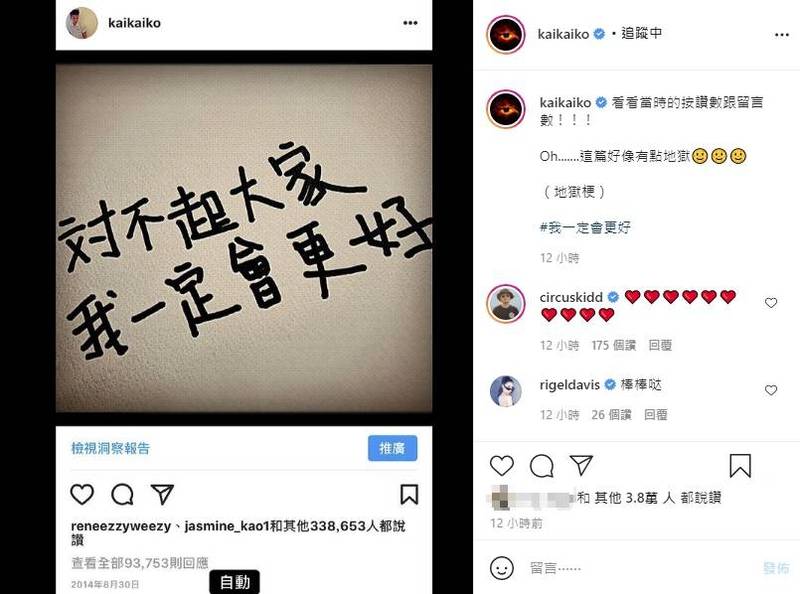Share left post with paper plane icon
The width and height of the screenshot is (800, 594).
click(x=162, y=494)
